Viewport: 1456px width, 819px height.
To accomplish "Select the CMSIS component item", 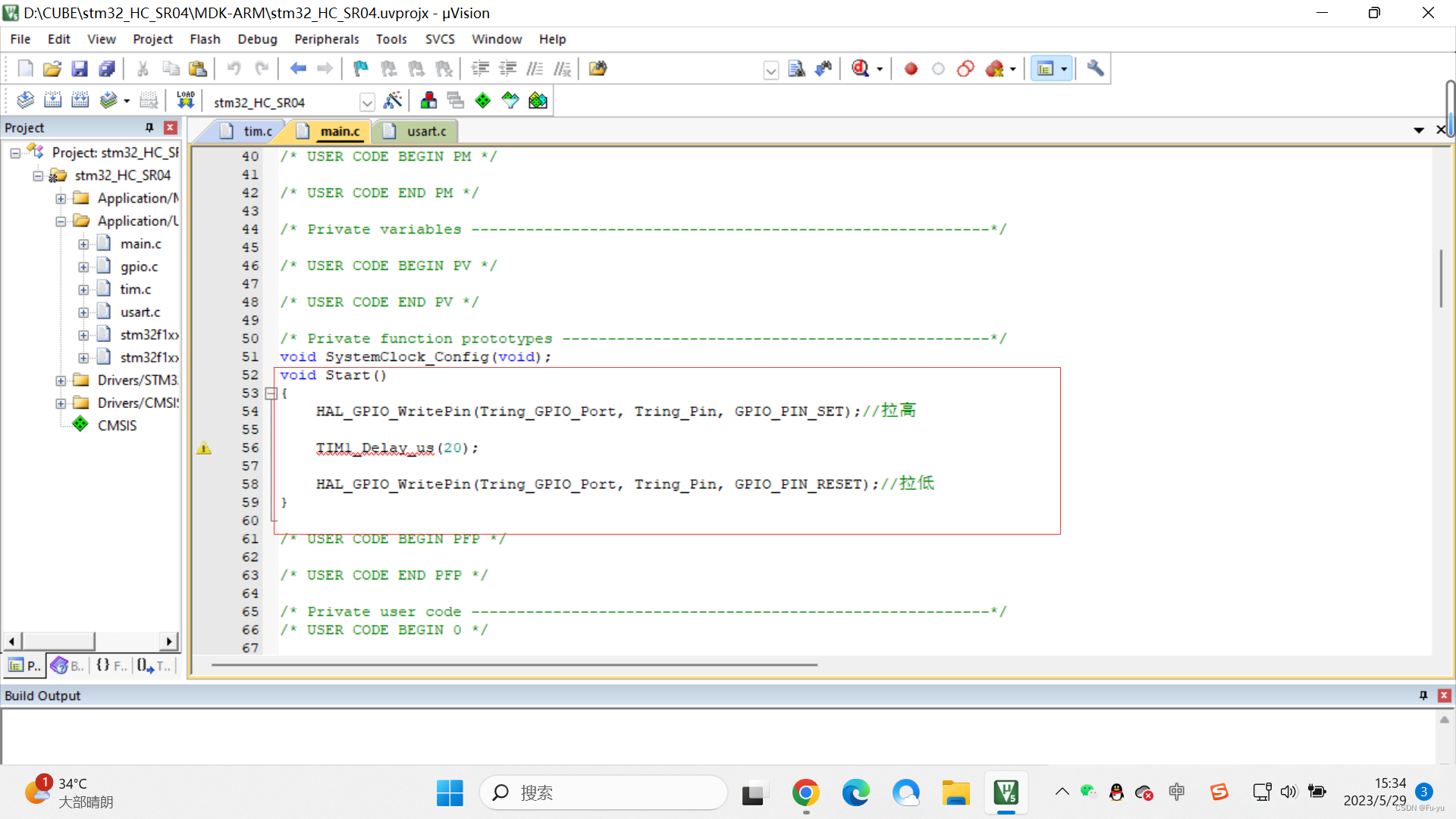I will pos(117,425).
